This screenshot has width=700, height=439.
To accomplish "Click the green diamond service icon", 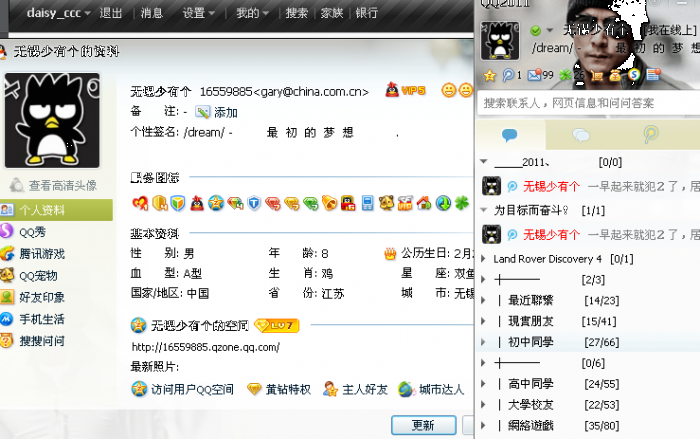I will coord(311,204).
